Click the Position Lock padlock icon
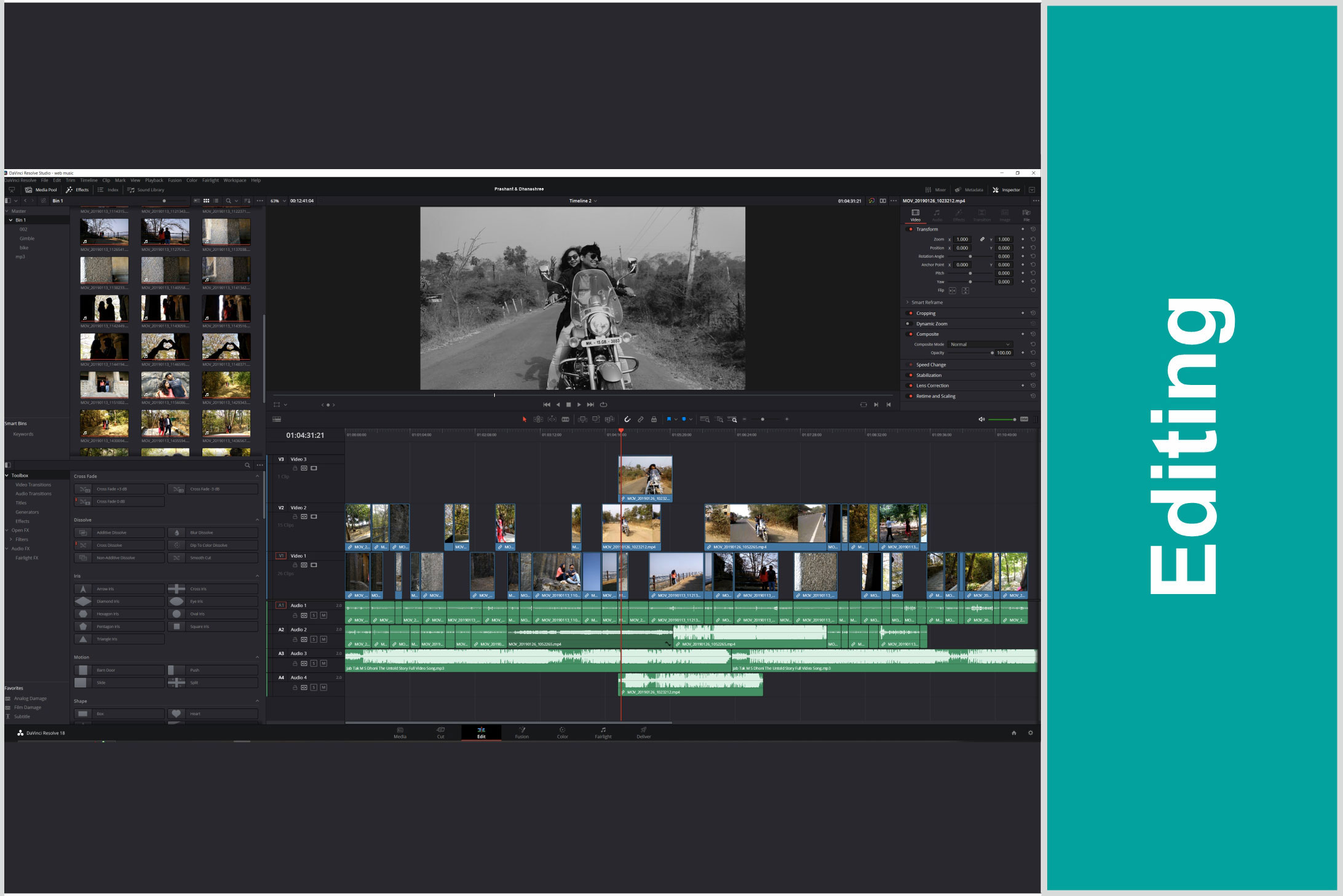The width and height of the screenshot is (1343, 896). (654, 419)
